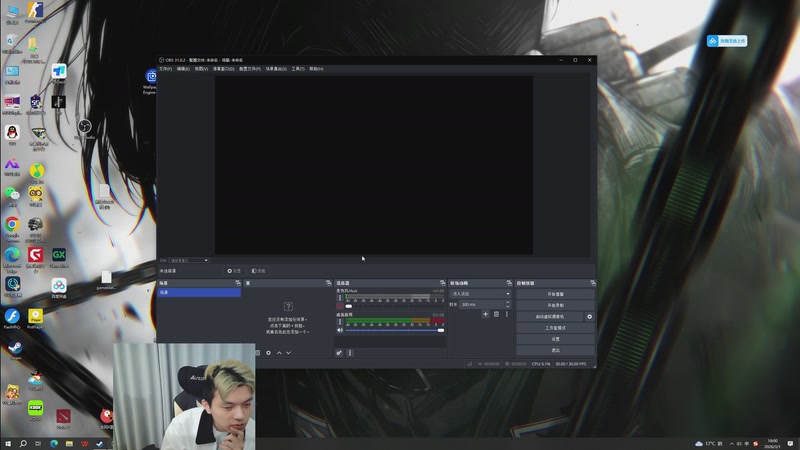Move source down with the down arrow
This screenshot has width=800, height=450.
[x=288, y=353]
